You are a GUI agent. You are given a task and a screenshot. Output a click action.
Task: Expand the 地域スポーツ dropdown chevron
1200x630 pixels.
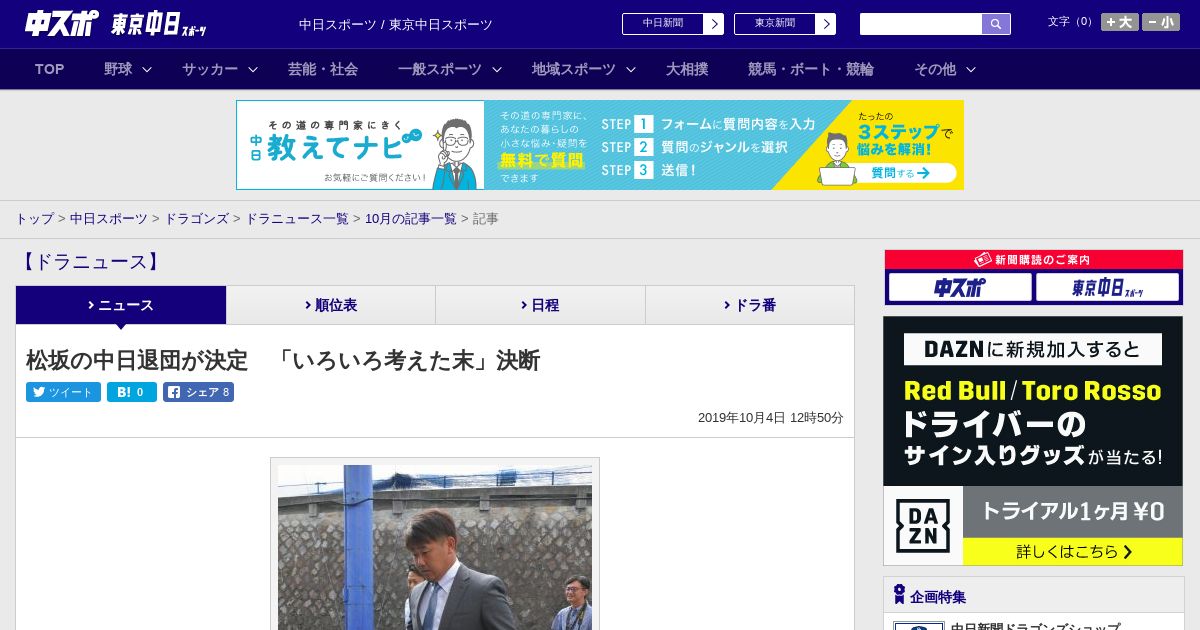[x=631, y=69]
